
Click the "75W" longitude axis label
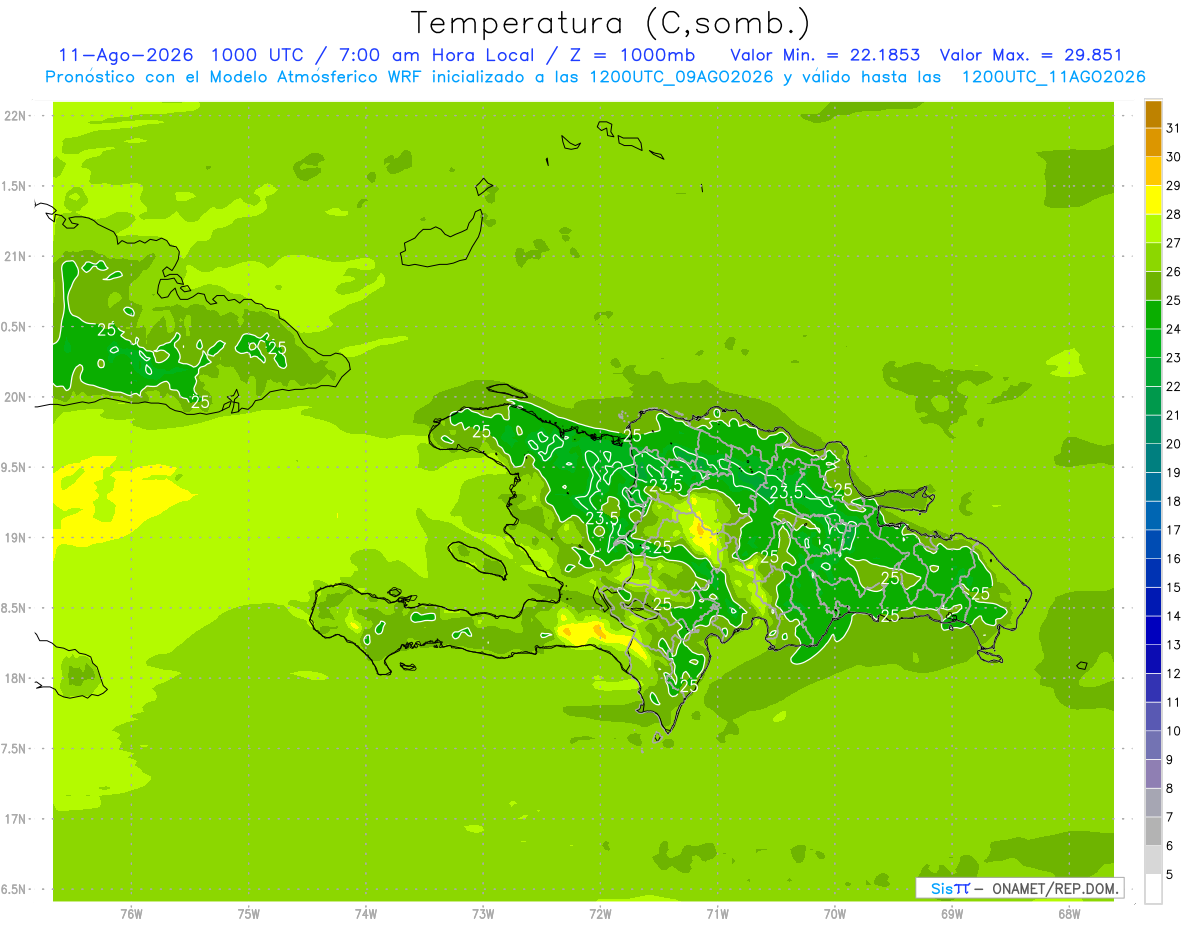(x=249, y=914)
